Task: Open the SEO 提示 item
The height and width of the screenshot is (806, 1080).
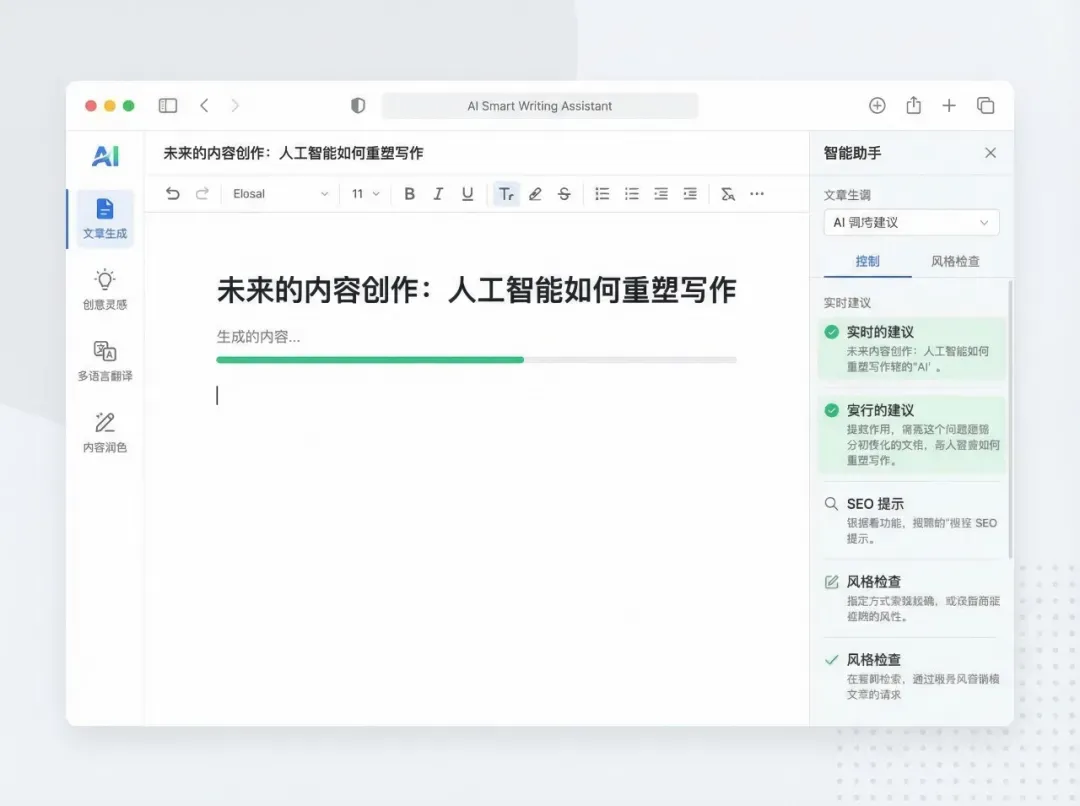Action: pos(911,520)
